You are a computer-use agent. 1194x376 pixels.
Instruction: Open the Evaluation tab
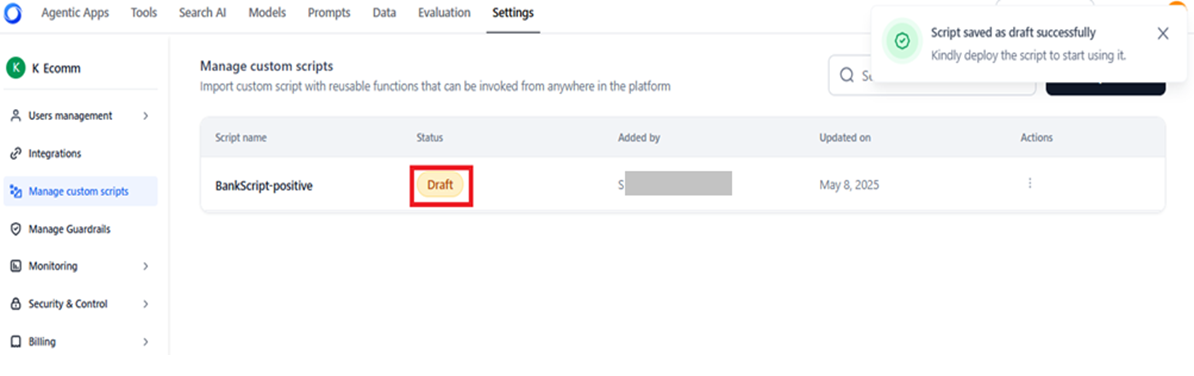pos(444,13)
